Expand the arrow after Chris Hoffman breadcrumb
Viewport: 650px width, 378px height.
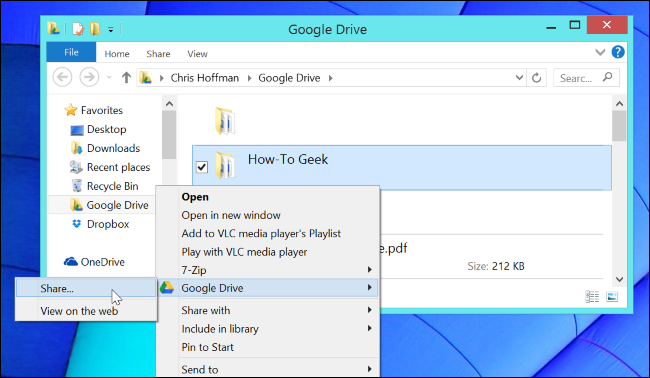(x=249, y=78)
